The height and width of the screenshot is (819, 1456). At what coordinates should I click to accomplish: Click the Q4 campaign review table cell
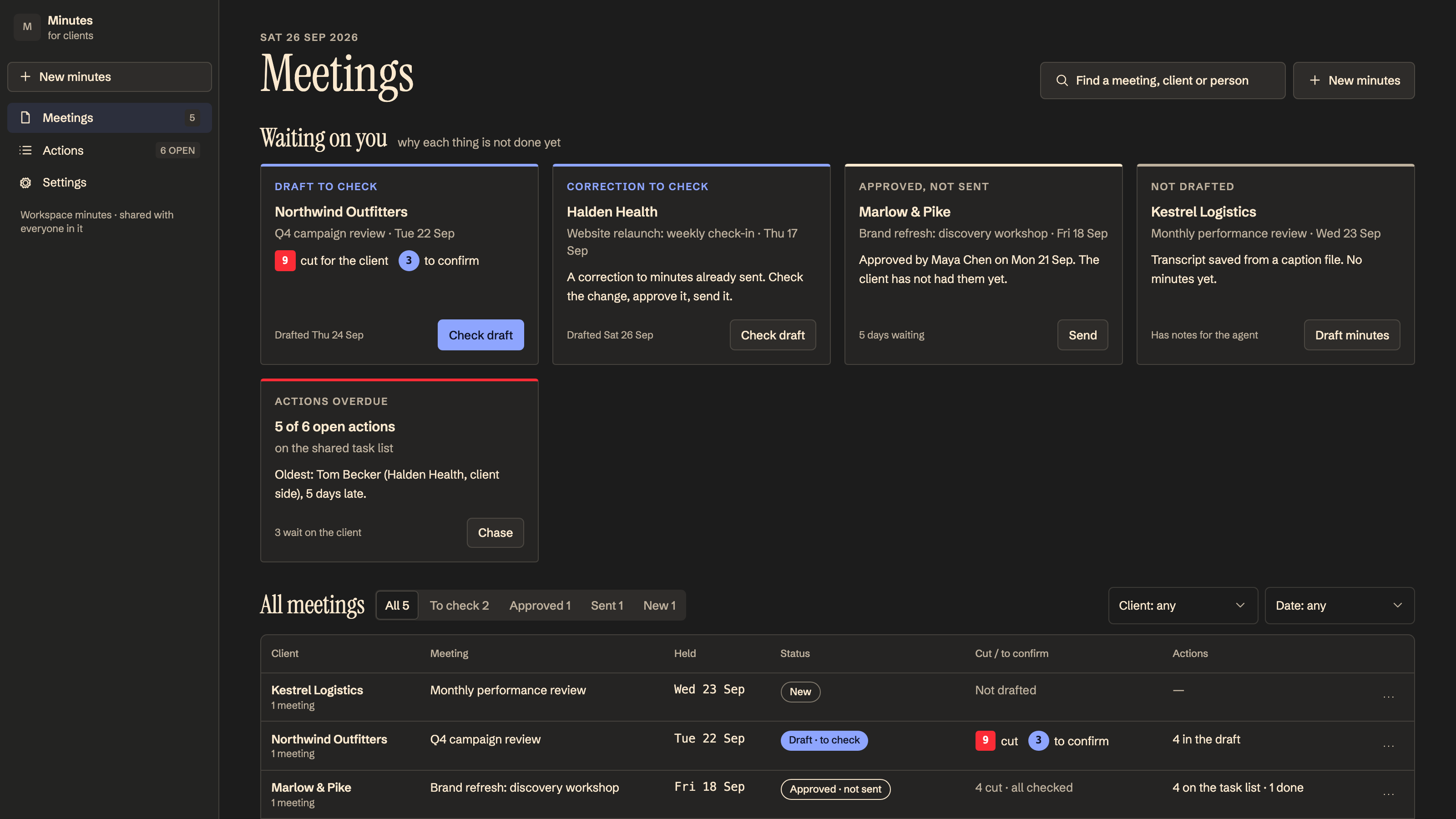click(x=485, y=739)
